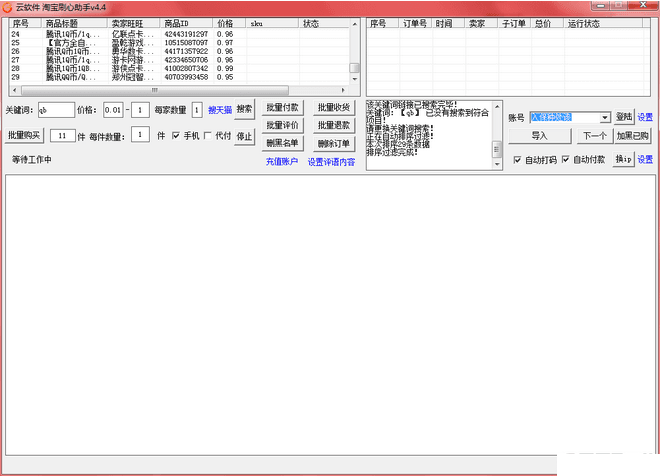Click the 批量购买 bulk purchase button
This screenshot has height=476, width=660.
[x=25, y=135]
